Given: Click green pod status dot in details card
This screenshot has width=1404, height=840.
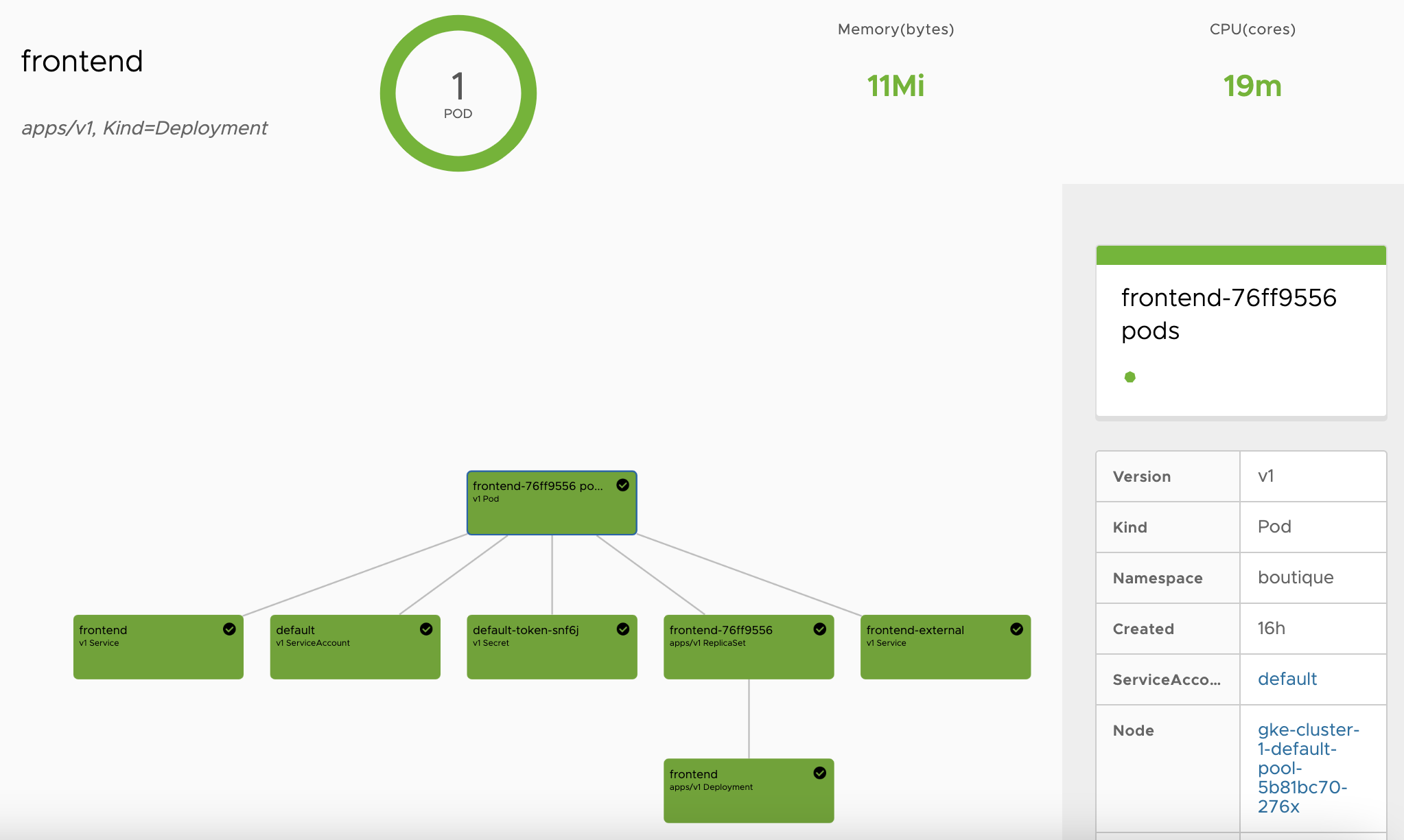Looking at the screenshot, I should tap(1130, 377).
